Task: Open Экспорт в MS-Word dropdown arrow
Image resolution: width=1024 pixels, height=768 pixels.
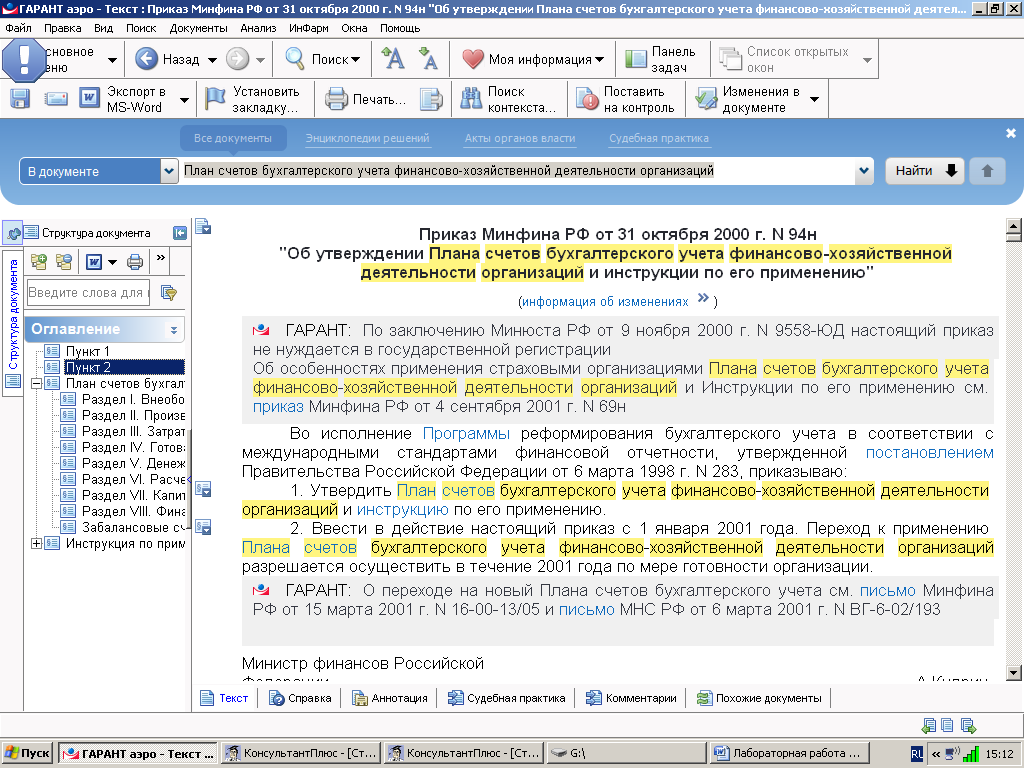Action: [184, 100]
